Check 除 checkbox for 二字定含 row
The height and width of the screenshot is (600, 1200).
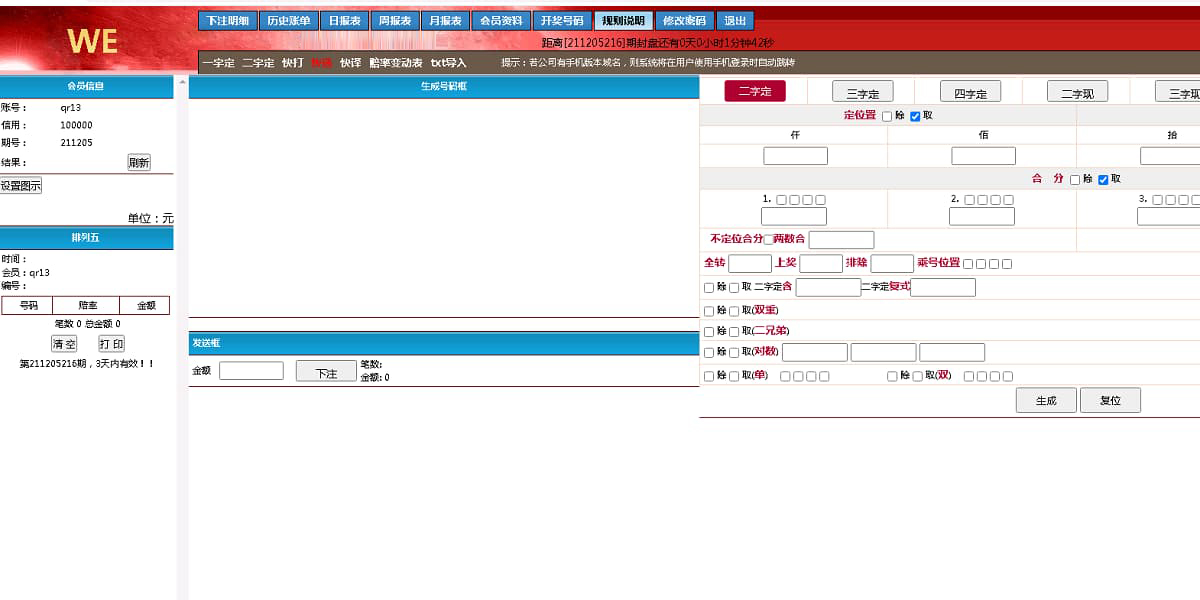coord(709,288)
